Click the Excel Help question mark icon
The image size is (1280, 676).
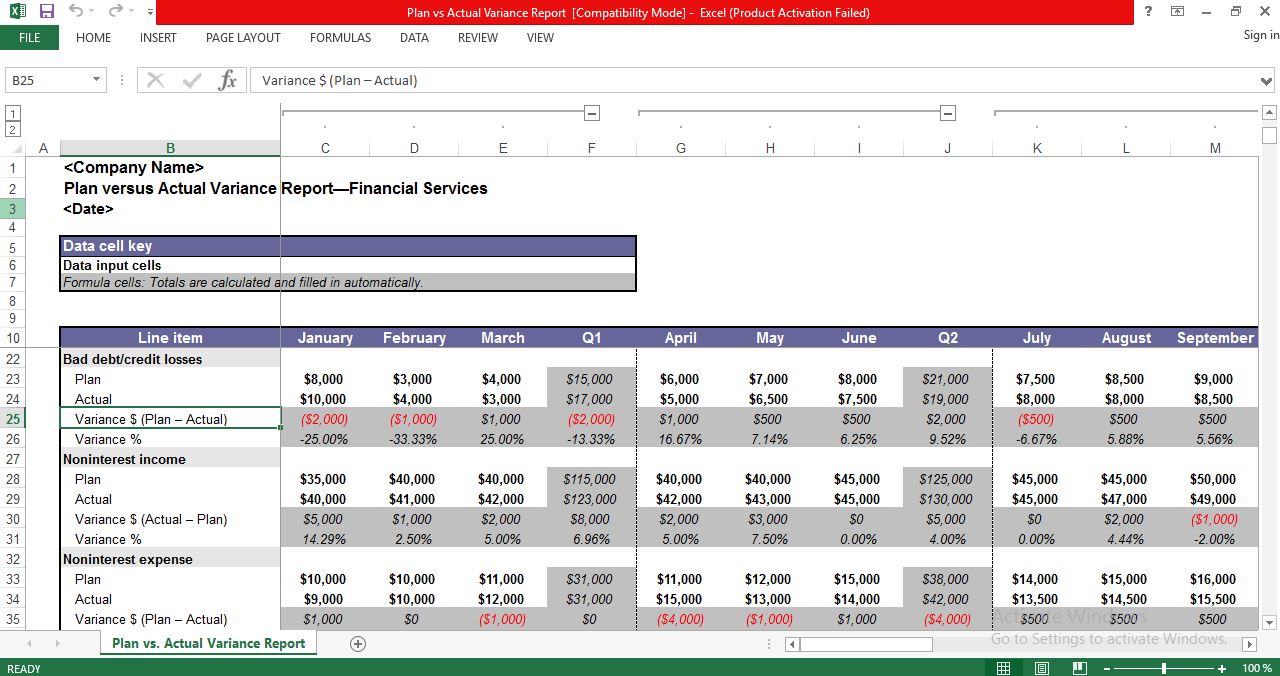[x=1146, y=11]
